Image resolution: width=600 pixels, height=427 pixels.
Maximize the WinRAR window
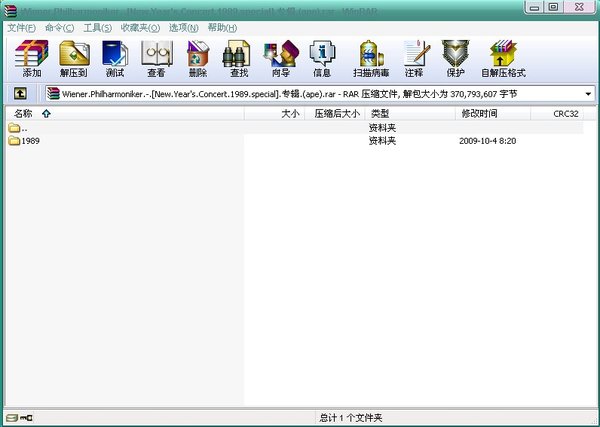pos(553,7)
